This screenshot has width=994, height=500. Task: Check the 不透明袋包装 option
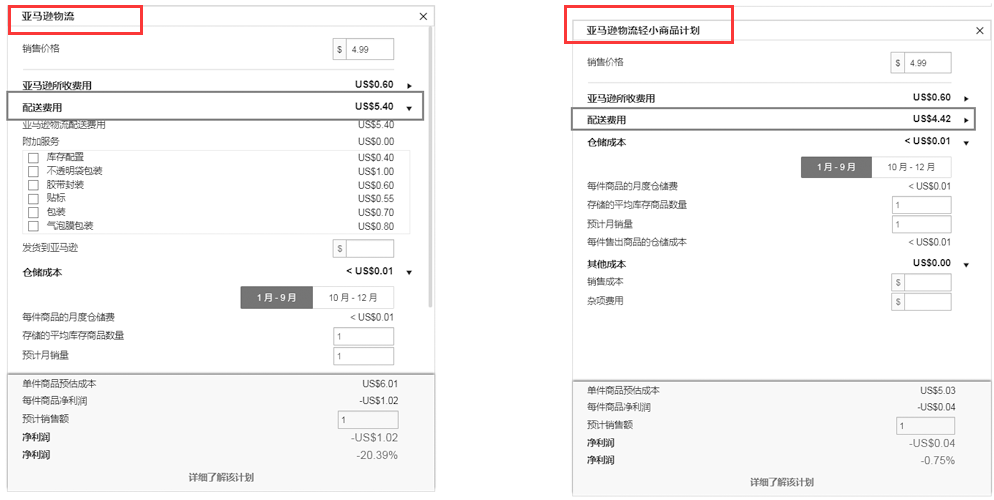tap(34, 172)
